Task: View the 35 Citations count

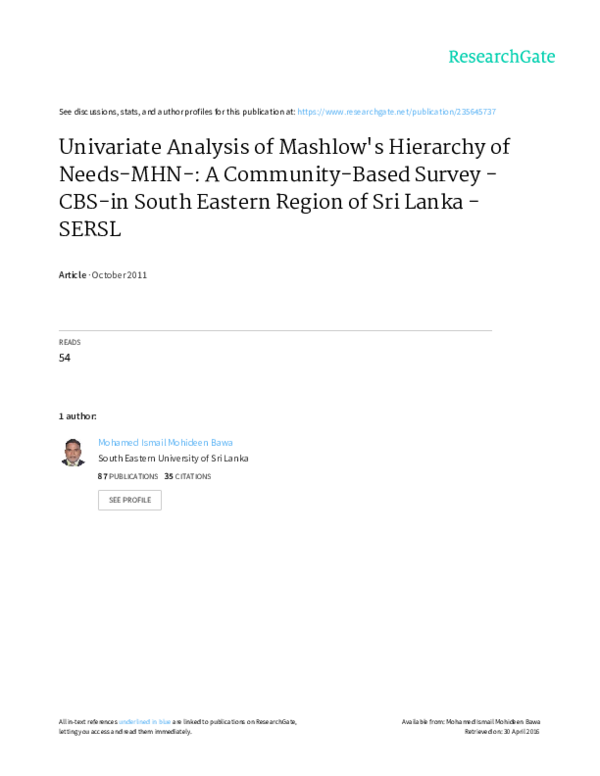Action: point(188,476)
